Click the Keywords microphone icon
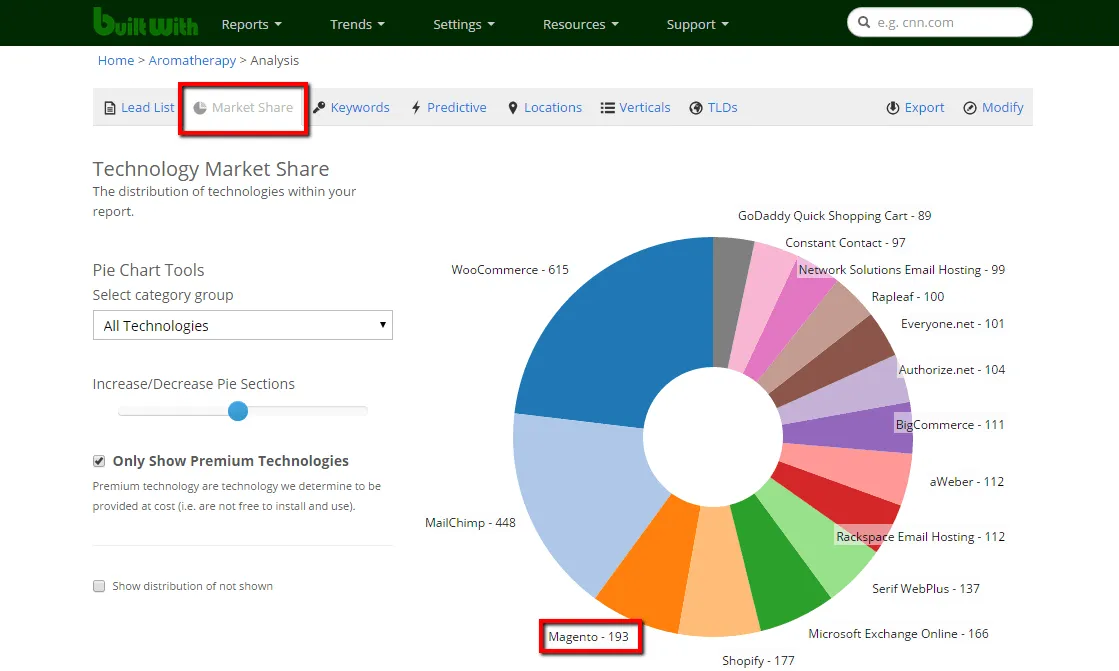This screenshot has height=671, width=1119. (319, 108)
